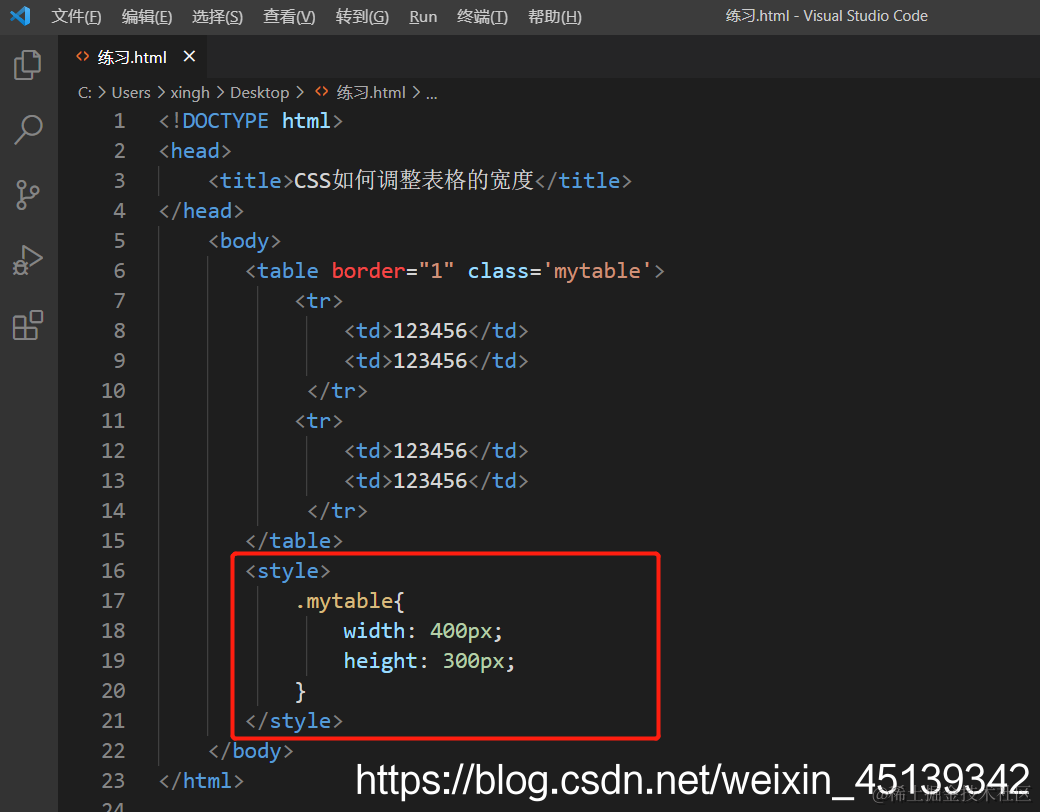Click the Users breadcrumb segment
This screenshot has width=1040, height=812.
pos(131,92)
